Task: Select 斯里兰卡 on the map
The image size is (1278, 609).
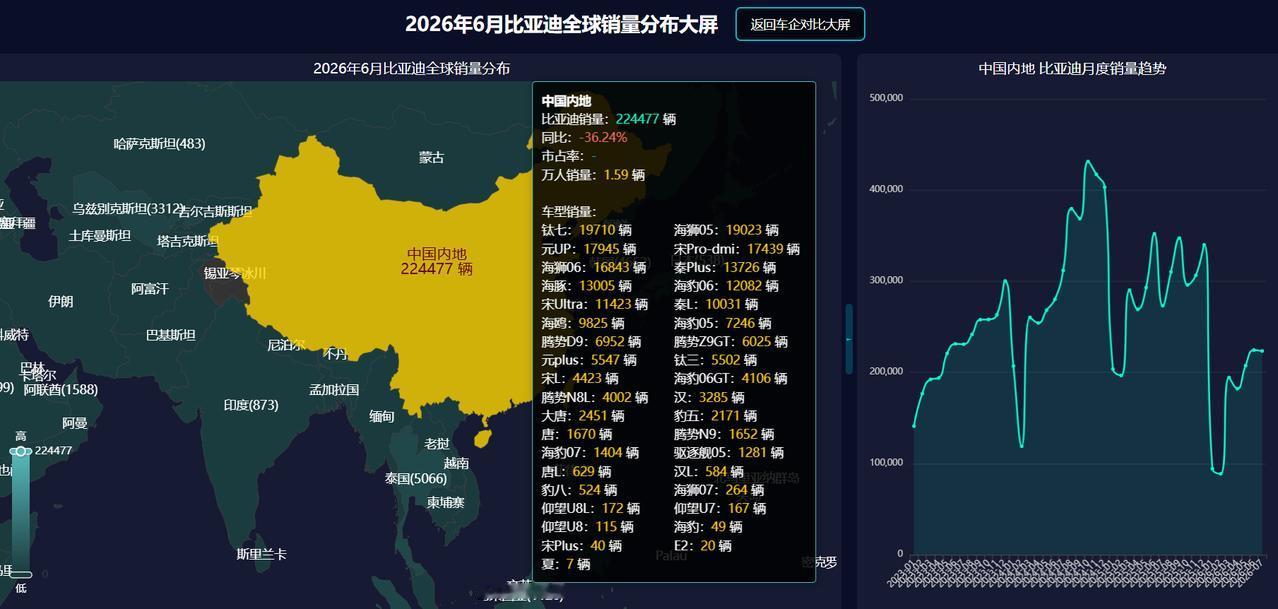Action: [262, 554]
